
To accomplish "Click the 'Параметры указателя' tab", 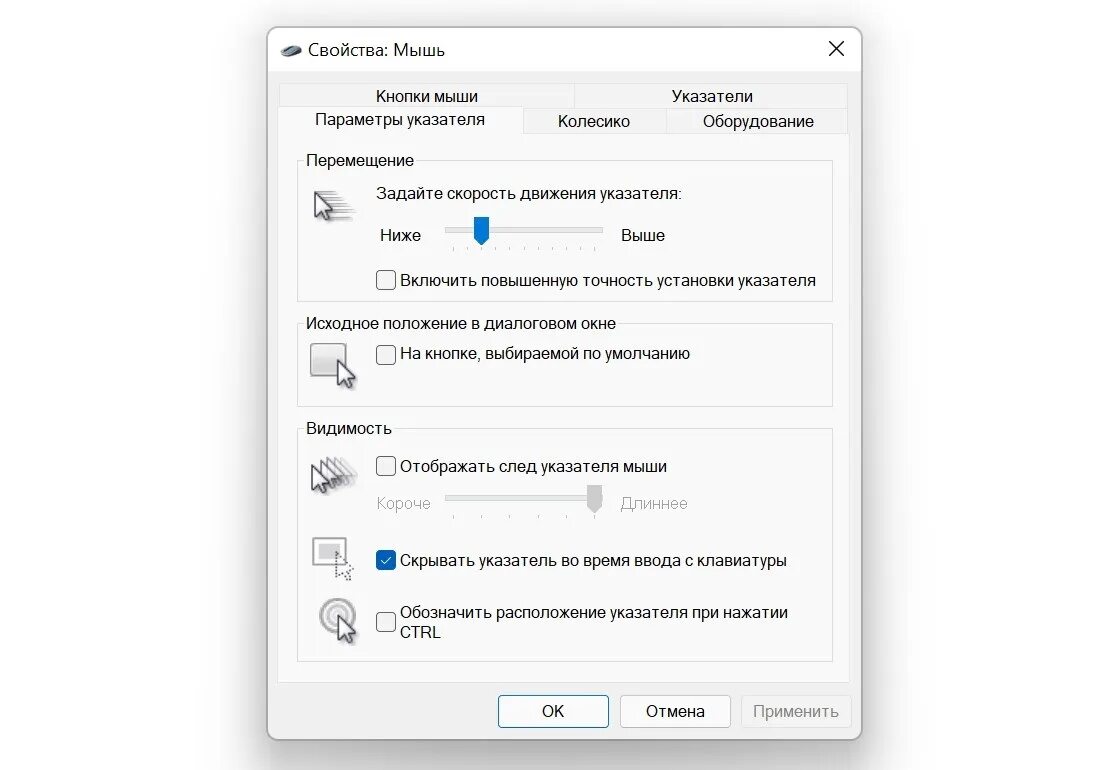I will [x=400, y=119].
